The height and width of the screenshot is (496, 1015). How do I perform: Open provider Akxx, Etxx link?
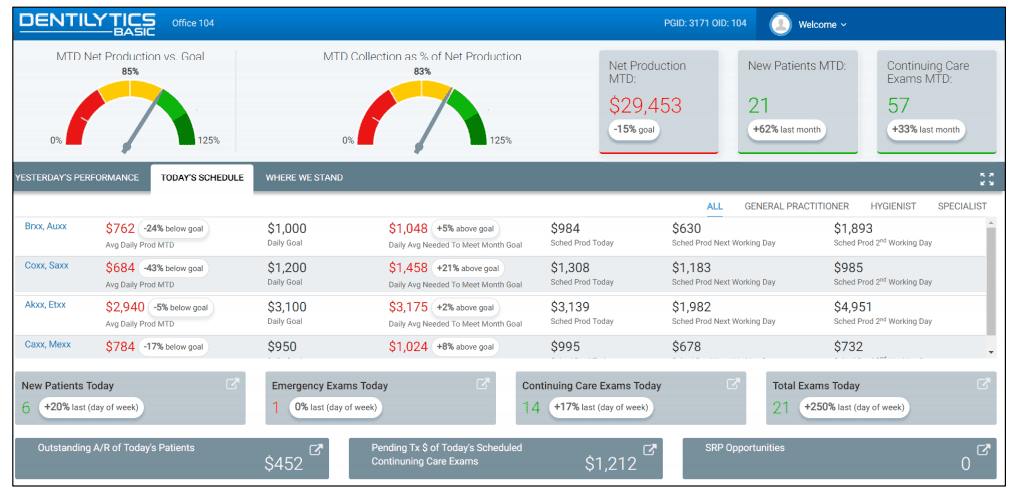point(46,305)
